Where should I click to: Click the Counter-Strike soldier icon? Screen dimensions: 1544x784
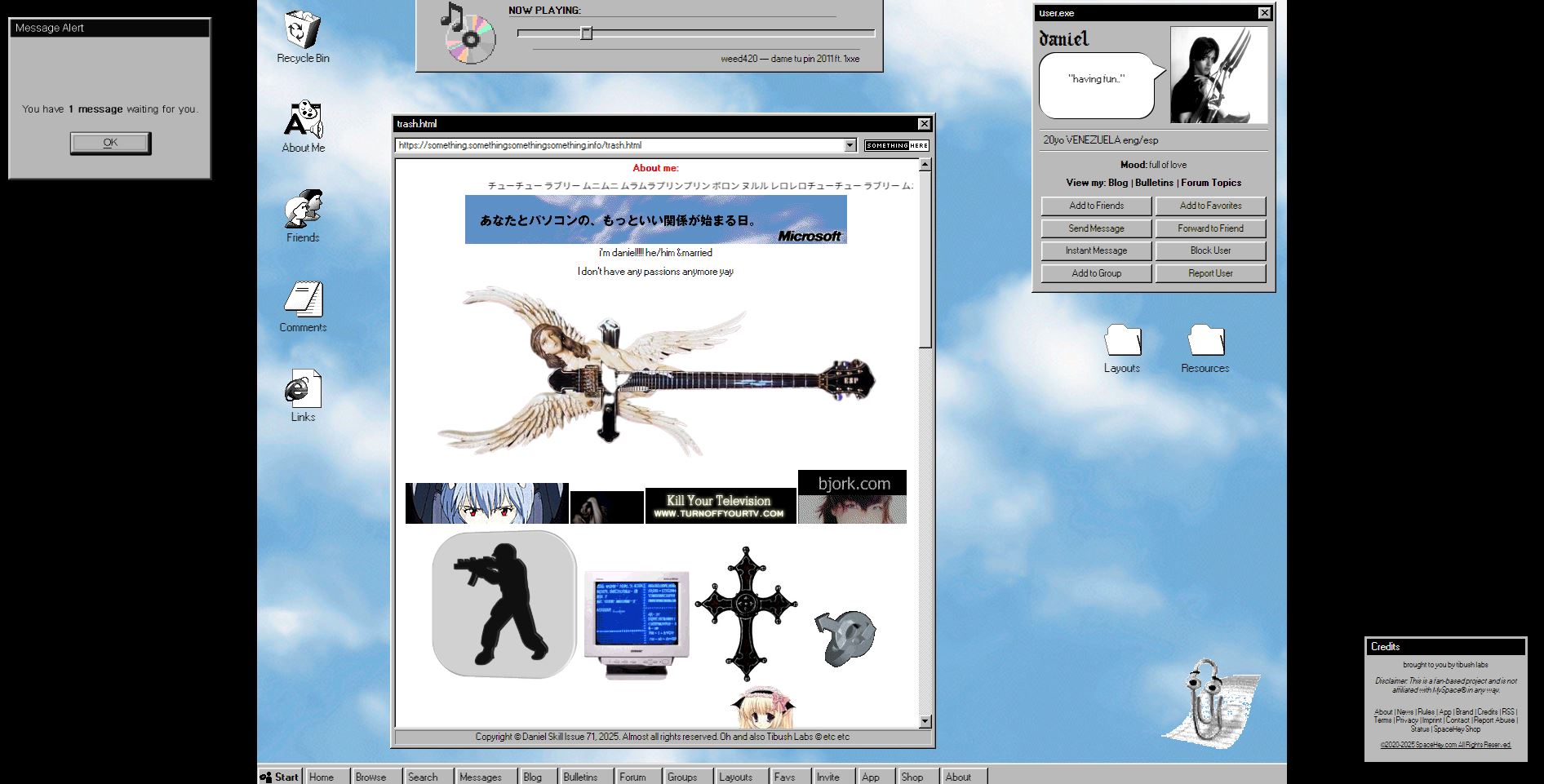504,604
